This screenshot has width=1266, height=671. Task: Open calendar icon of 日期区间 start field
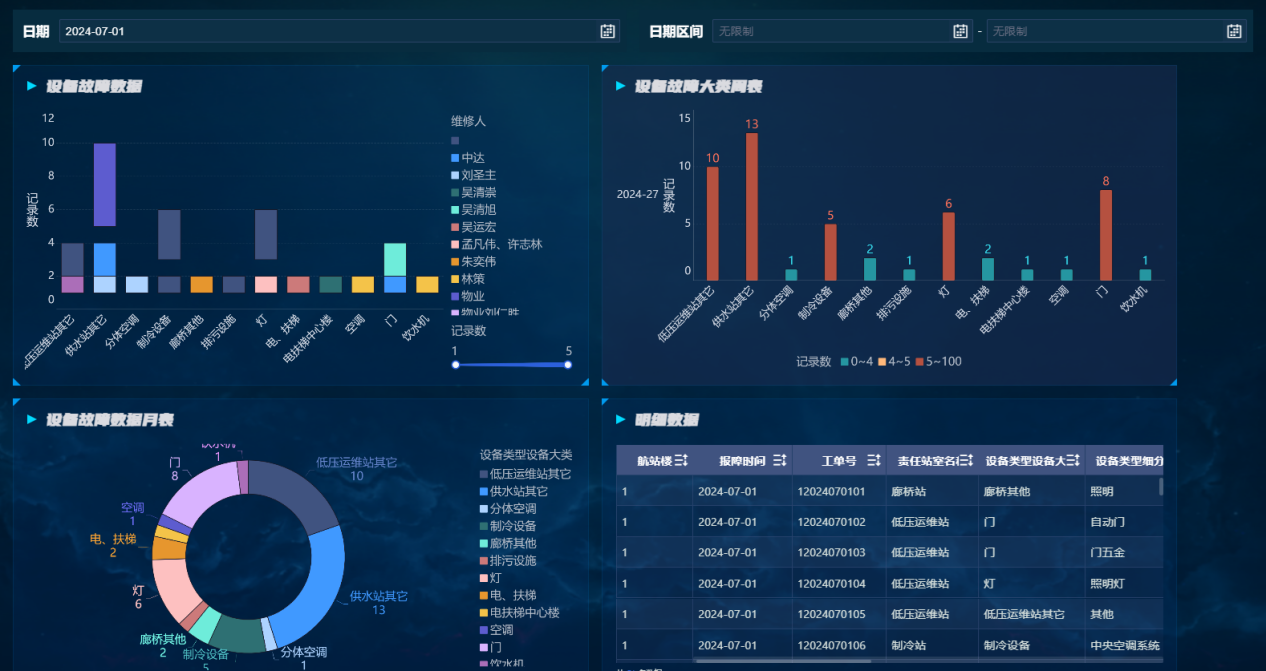tap(961, 31)
